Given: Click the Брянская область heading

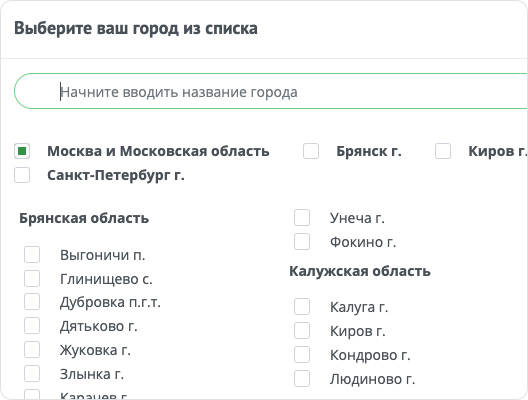Looking at the screenshot, I should (84, 218).
